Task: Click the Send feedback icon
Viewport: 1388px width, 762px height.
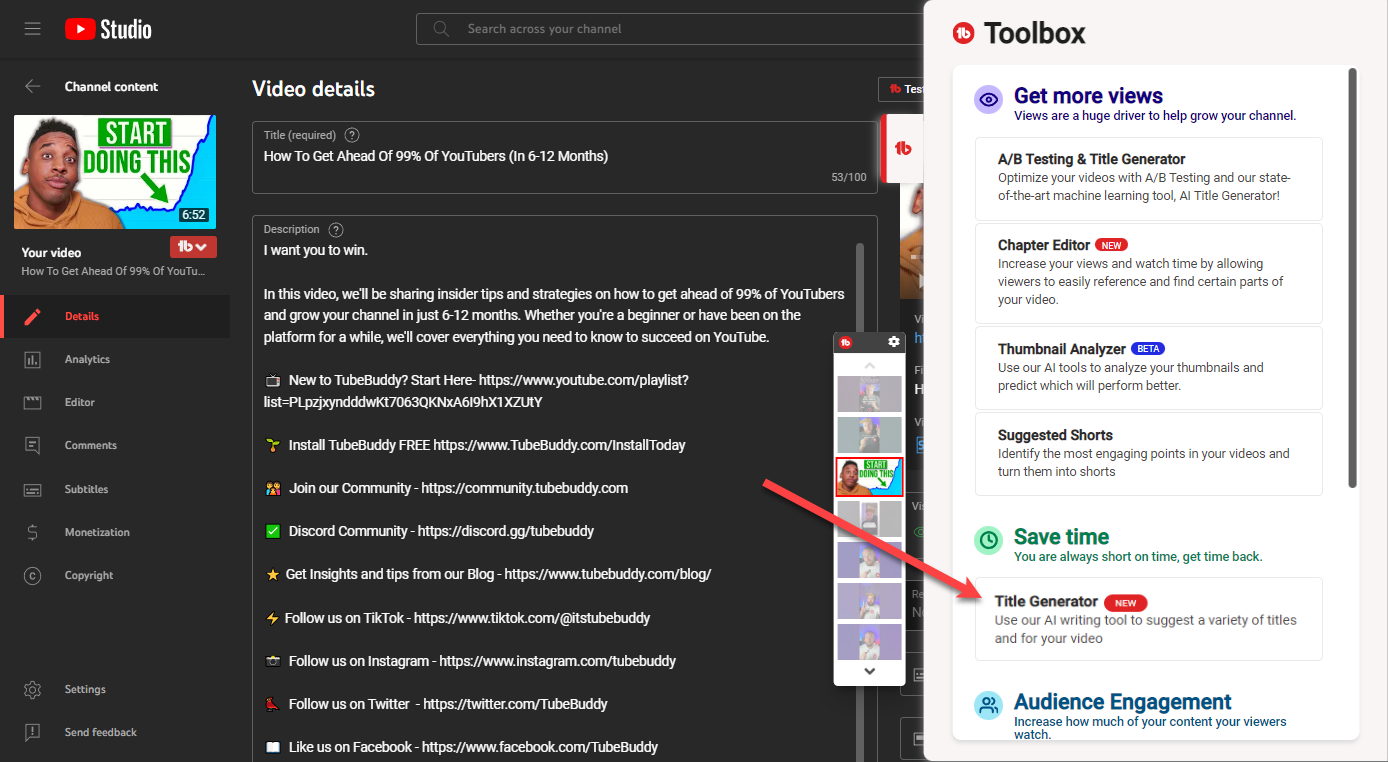Action: point(33,732)
